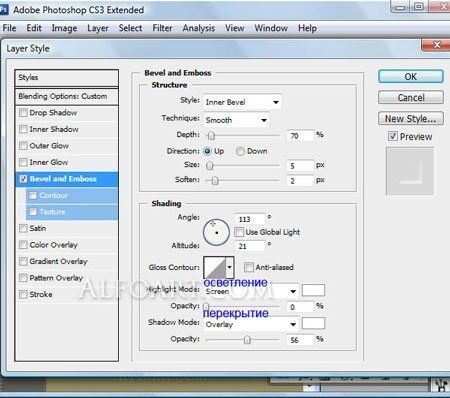
Task: Click the Shadow Opacity value field
Action: (x=300, y=340)
